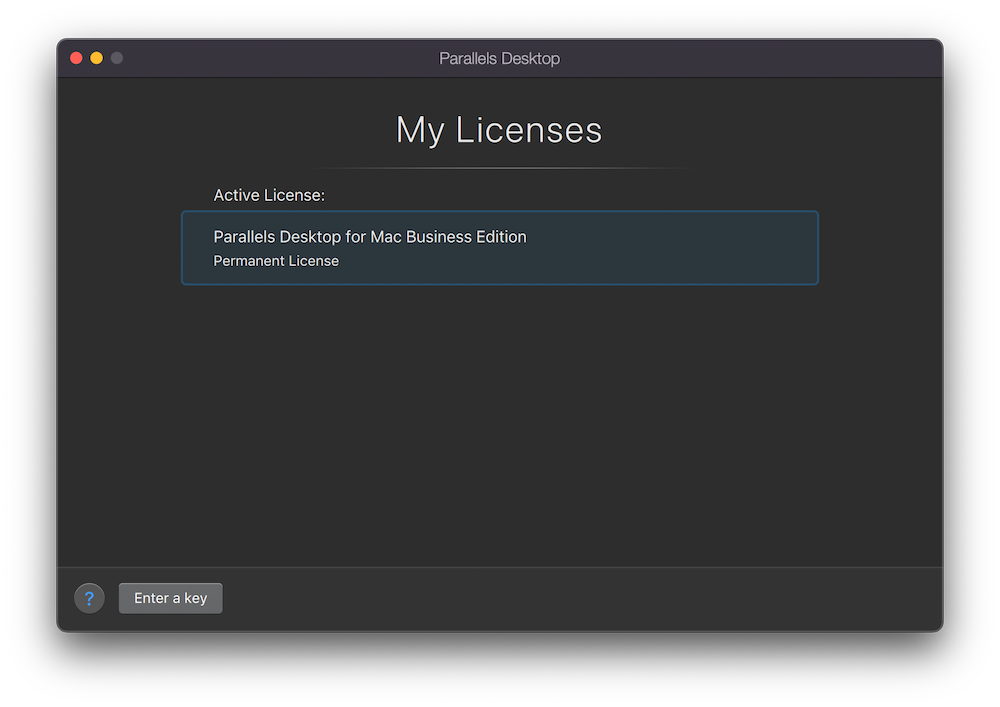Click the My Licenses heading
Screen dimensions: 1000x707
tap(499, 130)
